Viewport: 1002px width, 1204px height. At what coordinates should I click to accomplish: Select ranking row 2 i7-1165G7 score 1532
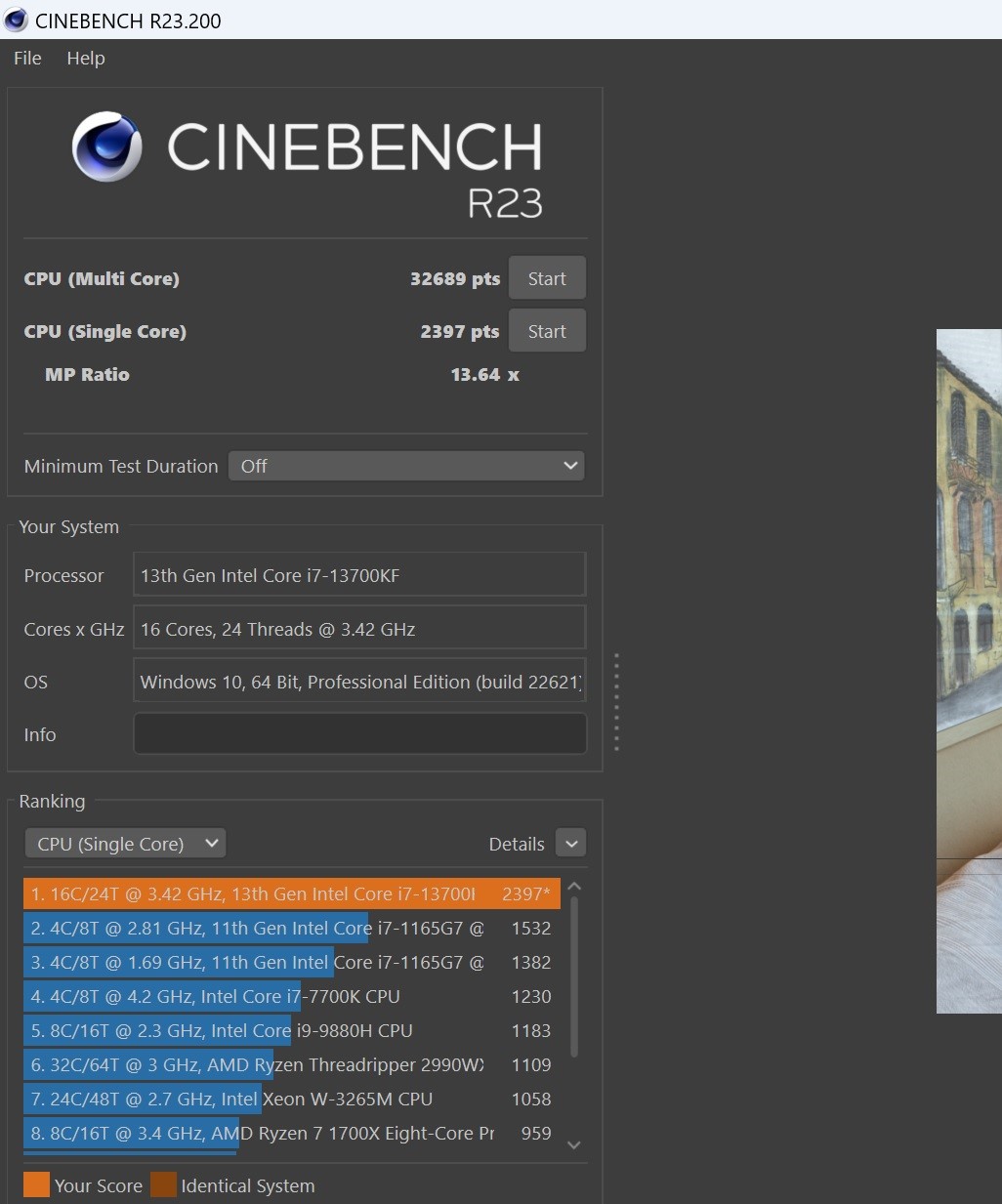point(292,928)
